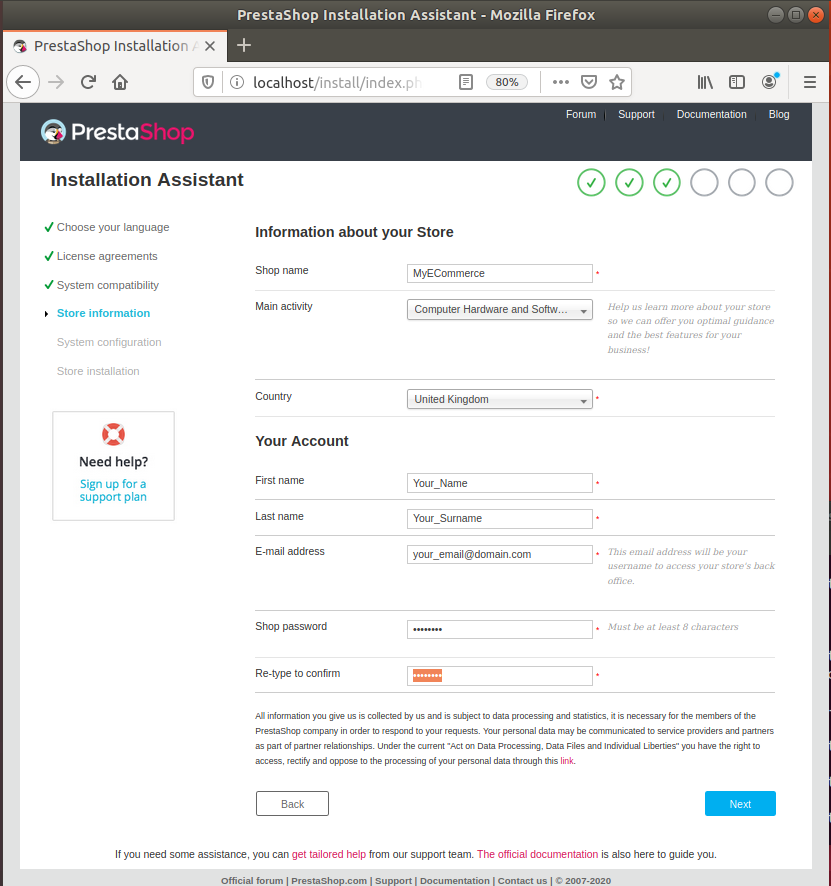Toggle the Firefox sidebar icon
831x886 pixels.
[736, 82]
